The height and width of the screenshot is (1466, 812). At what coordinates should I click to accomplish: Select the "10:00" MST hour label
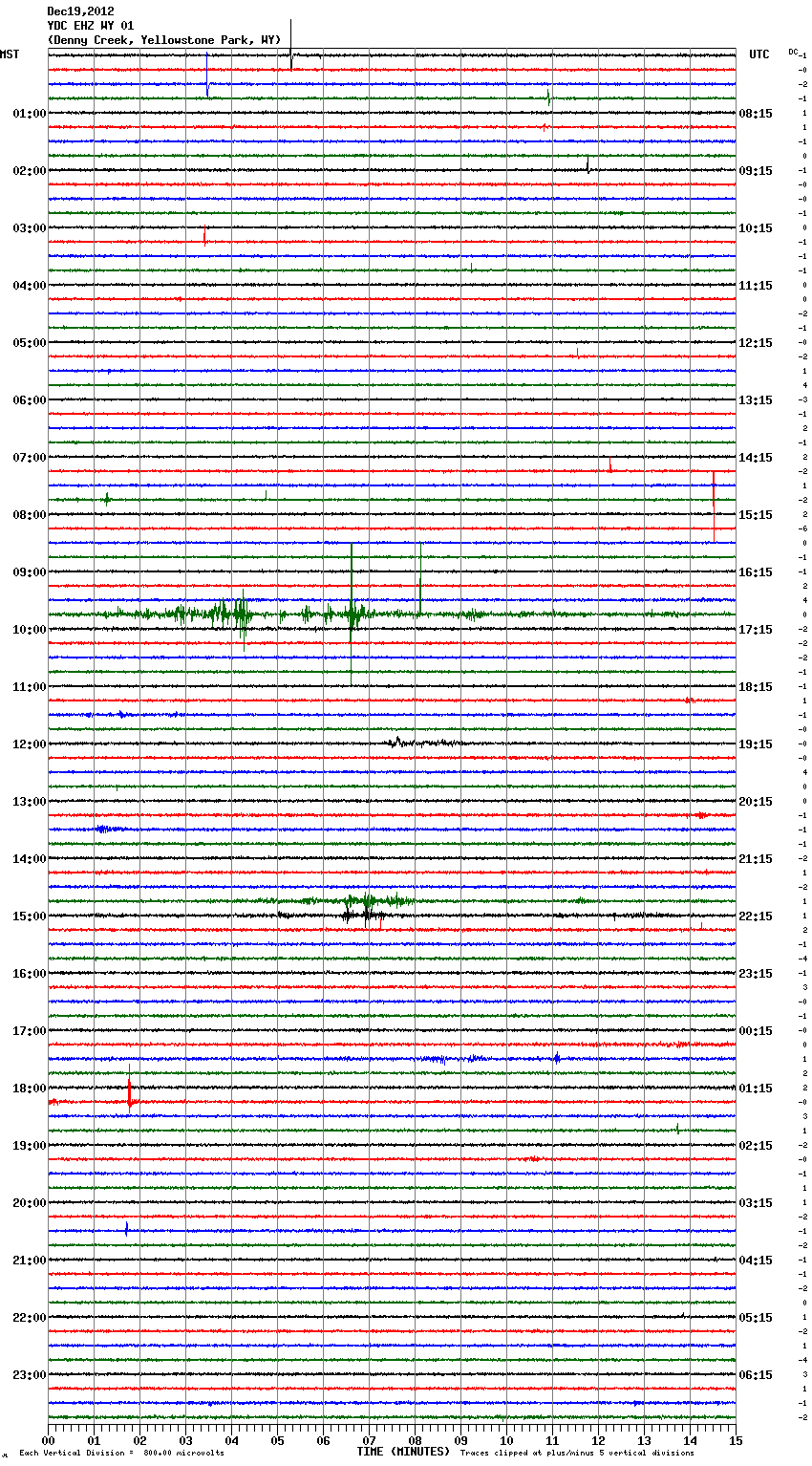[30, 630]
